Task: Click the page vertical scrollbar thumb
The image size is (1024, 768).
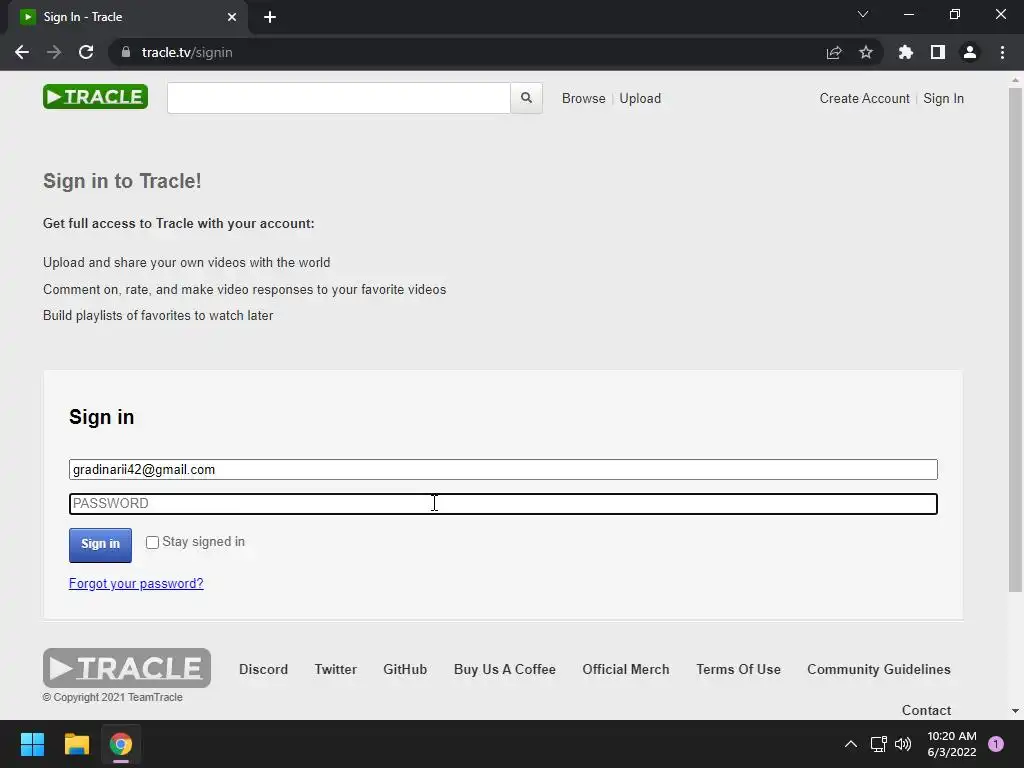Action: (1015, 340)
